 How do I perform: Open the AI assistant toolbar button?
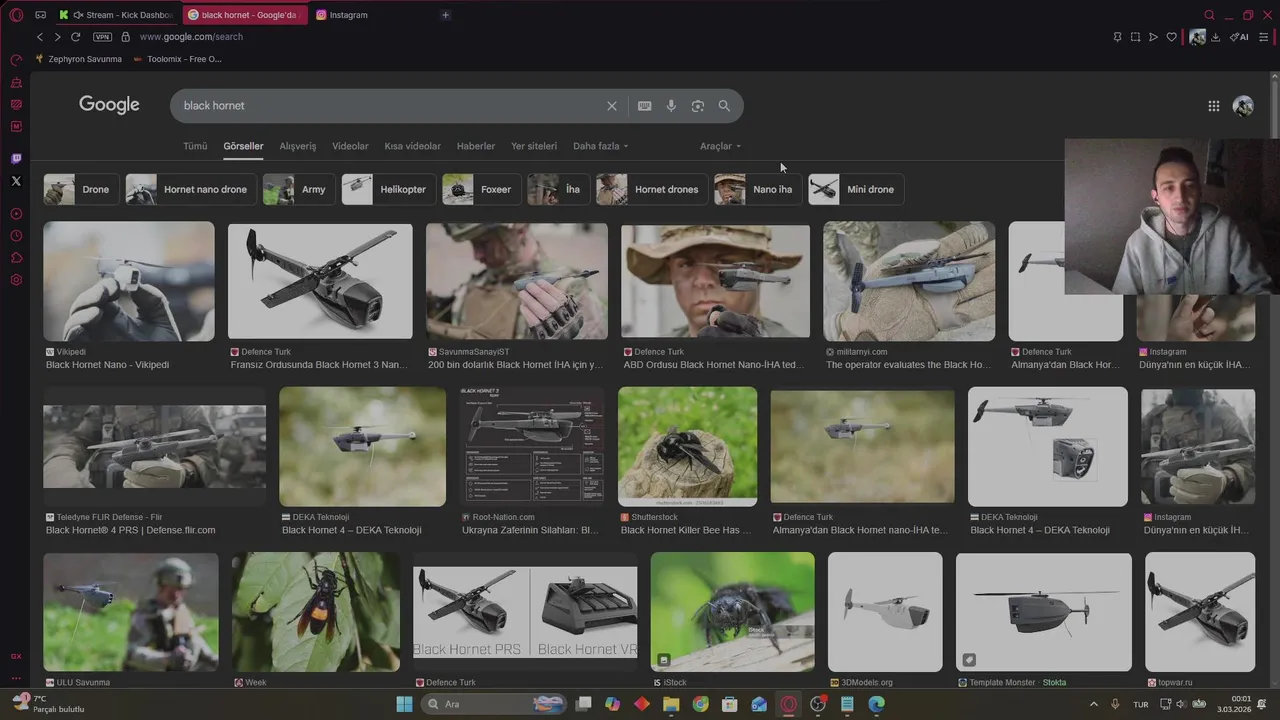point(1239,37)
